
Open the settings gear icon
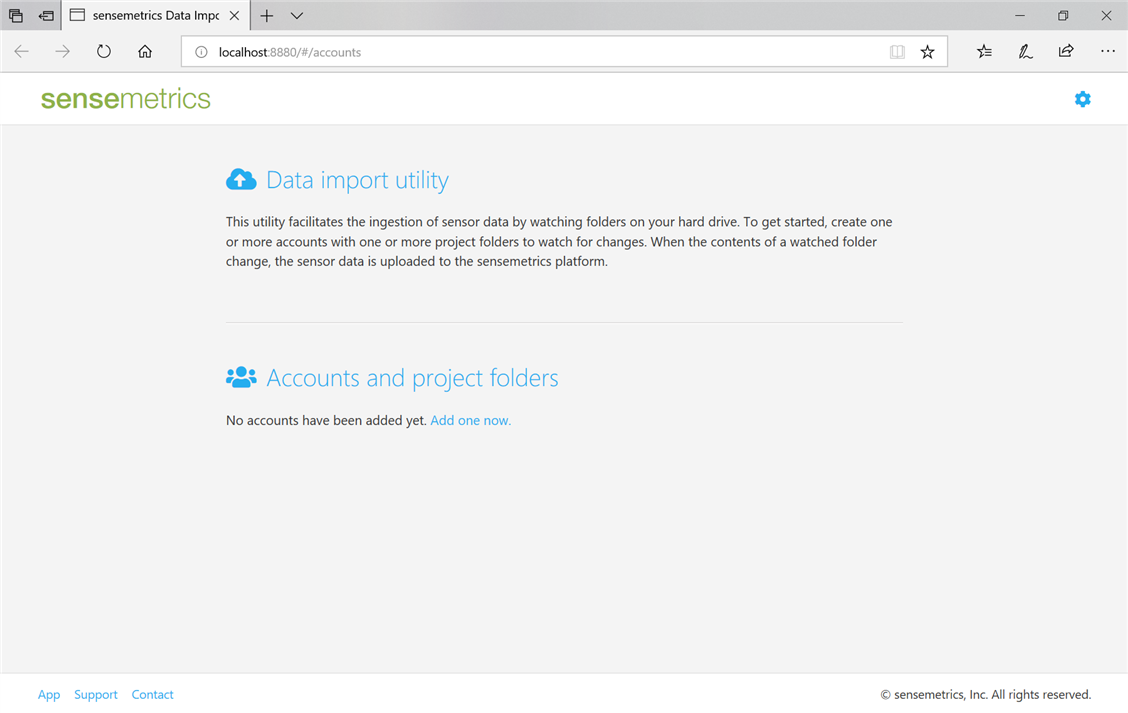point(1082,99)
